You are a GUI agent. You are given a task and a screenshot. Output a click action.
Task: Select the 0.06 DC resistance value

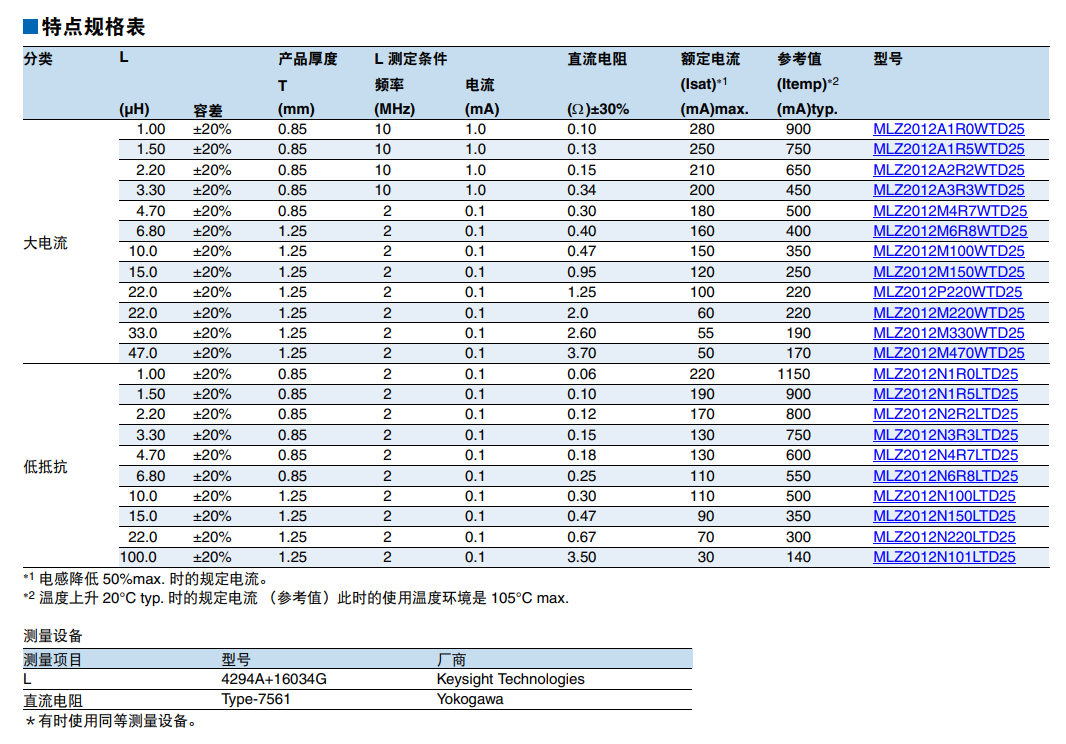pyautogui.click(x=582, y=374)
